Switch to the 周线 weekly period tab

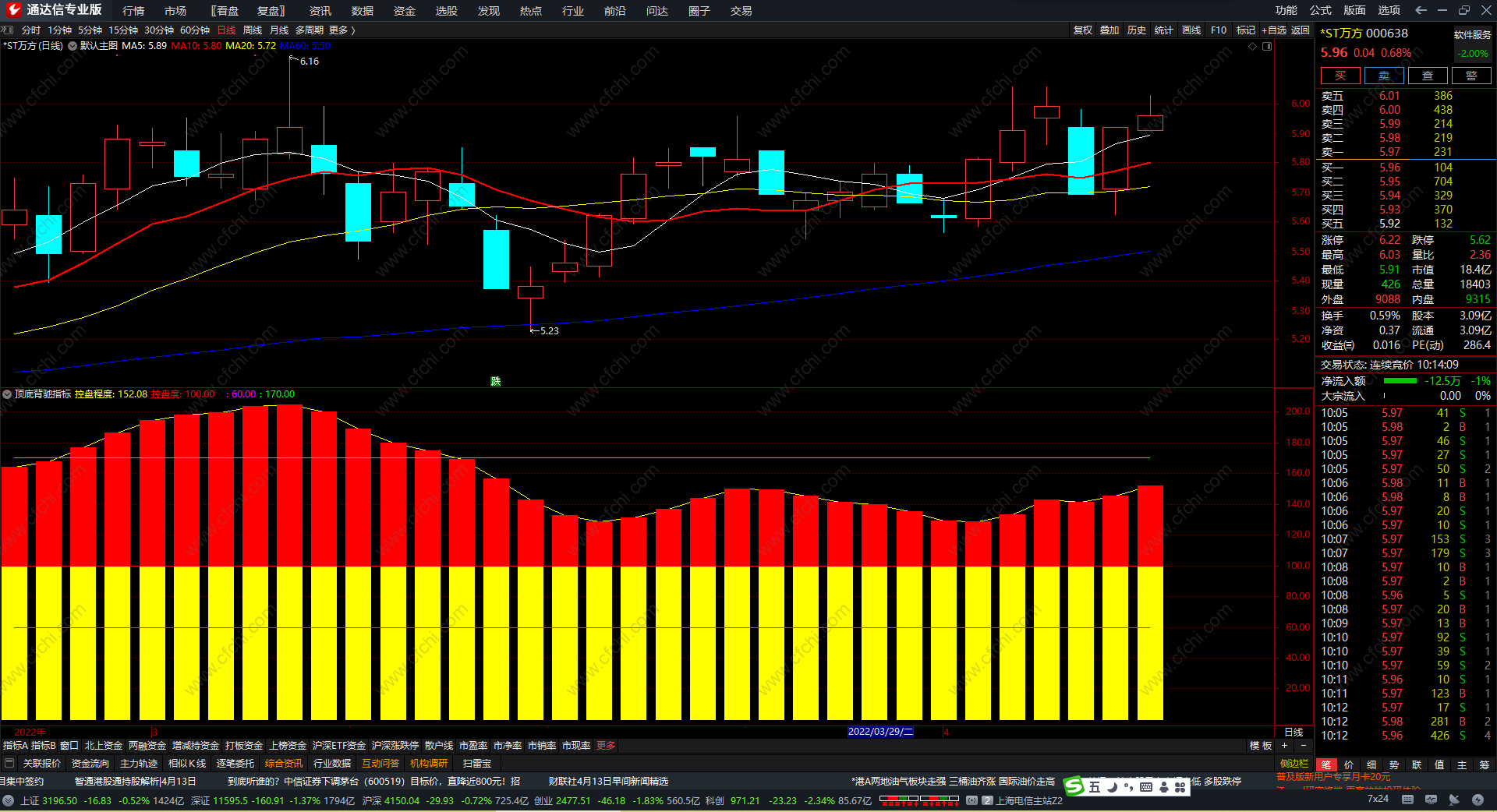(x=253, y=30)
